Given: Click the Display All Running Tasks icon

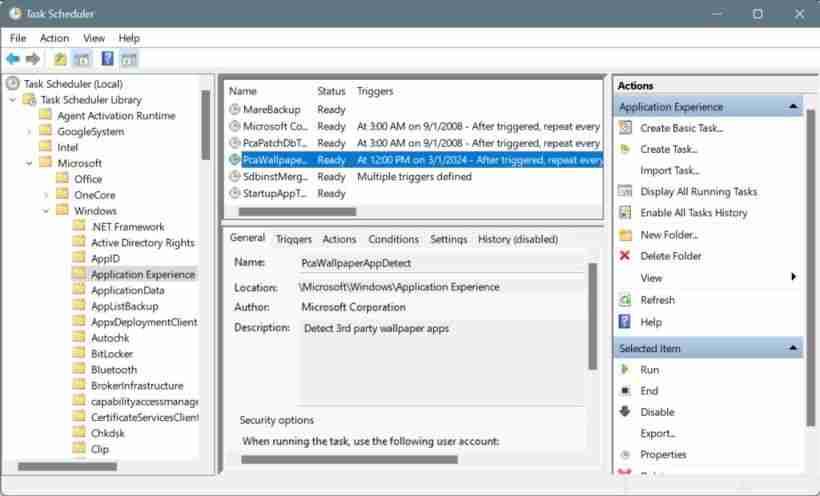Looking at the screenshot, I should click(x=625, y=191).
